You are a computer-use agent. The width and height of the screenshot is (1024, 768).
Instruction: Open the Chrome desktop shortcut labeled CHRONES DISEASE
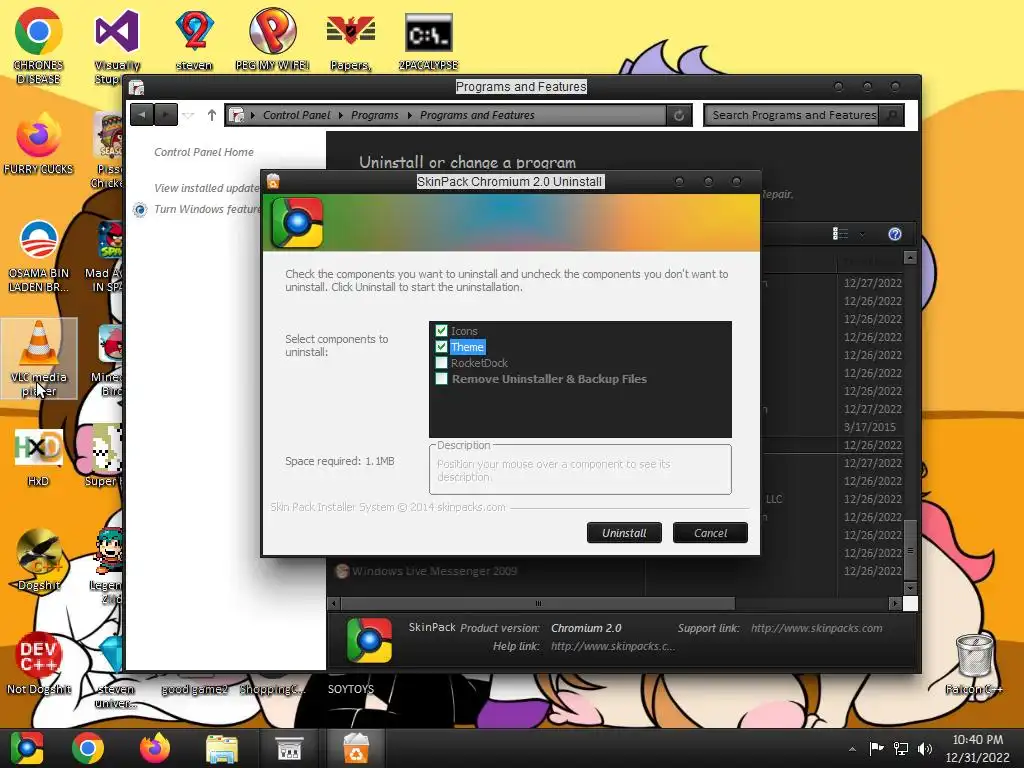pyautogui.click(x=39, y=46)
